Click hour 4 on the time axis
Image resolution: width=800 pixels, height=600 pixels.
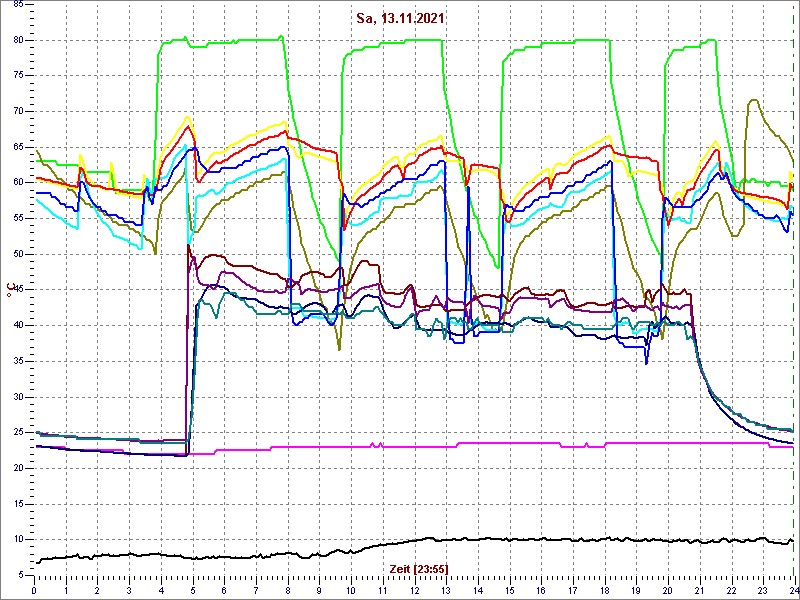click(161, 590)
